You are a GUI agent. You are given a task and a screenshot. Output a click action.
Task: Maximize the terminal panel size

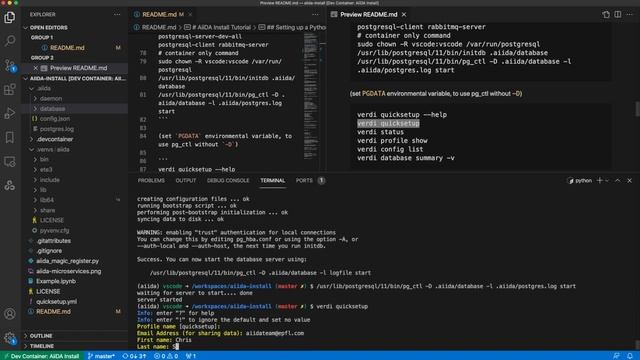pyautogui.click(x=618, y=180)
